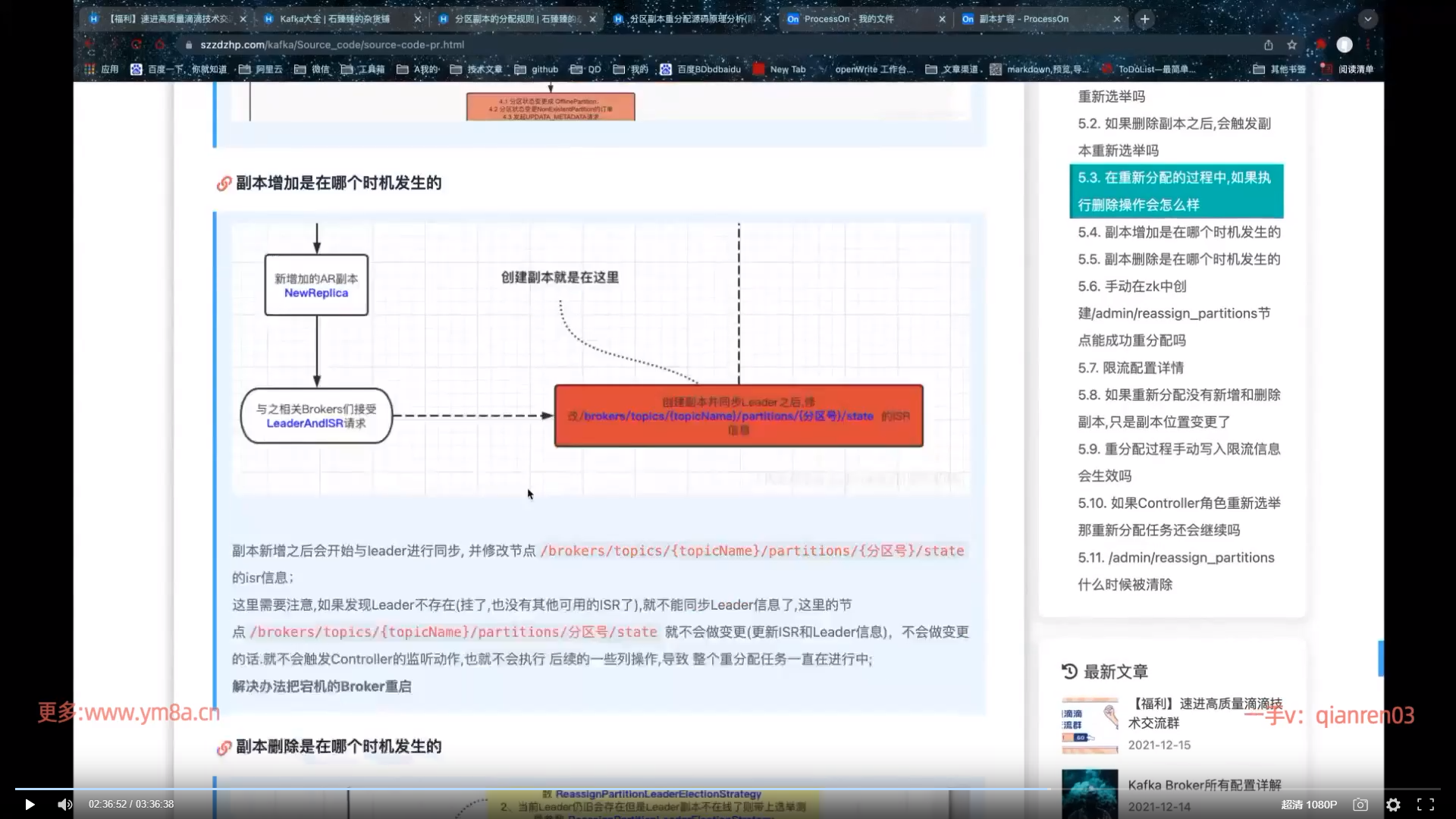Click anchor link icon beside 副本删除是在哪个时机发生的
The width and height of the screenshot is (1456, 819).
(224, 748)
